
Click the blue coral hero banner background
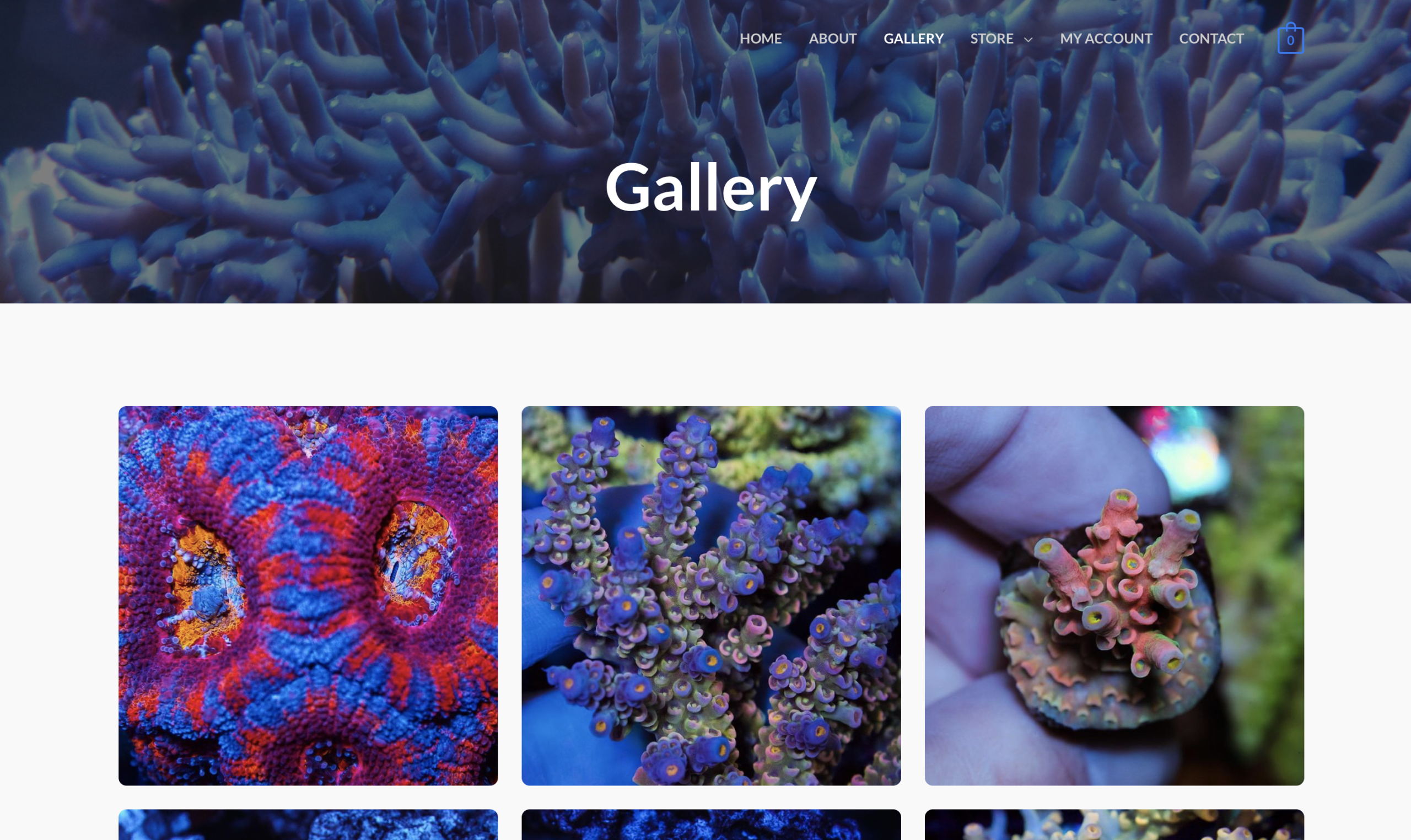[340, 170]
